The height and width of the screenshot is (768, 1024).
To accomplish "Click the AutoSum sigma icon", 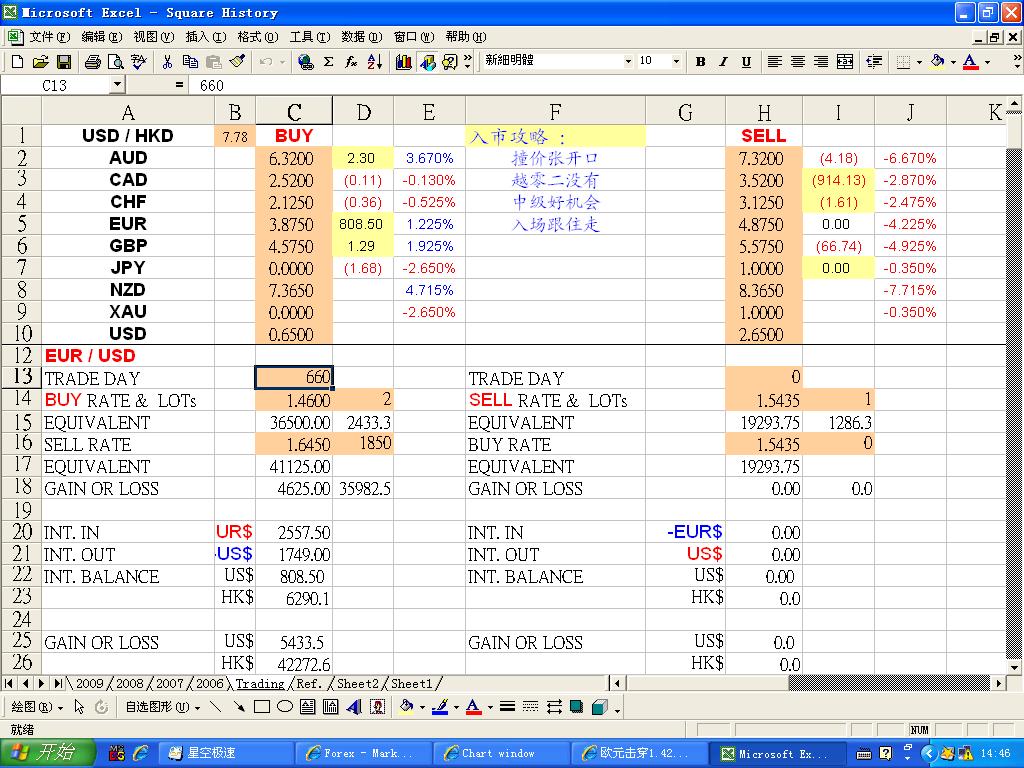I will tap(328, 62).
